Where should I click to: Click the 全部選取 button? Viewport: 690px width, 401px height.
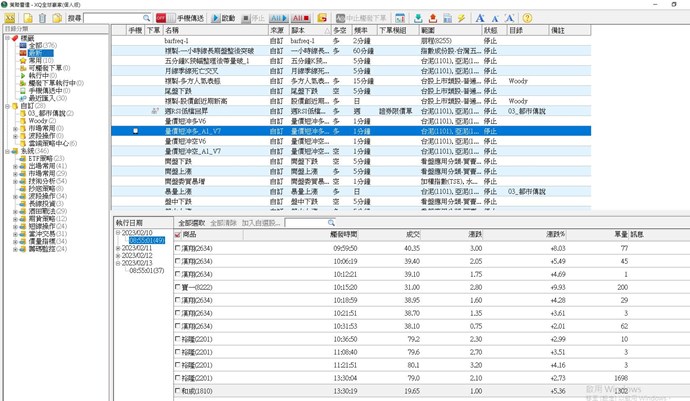[x=192, y=223]
